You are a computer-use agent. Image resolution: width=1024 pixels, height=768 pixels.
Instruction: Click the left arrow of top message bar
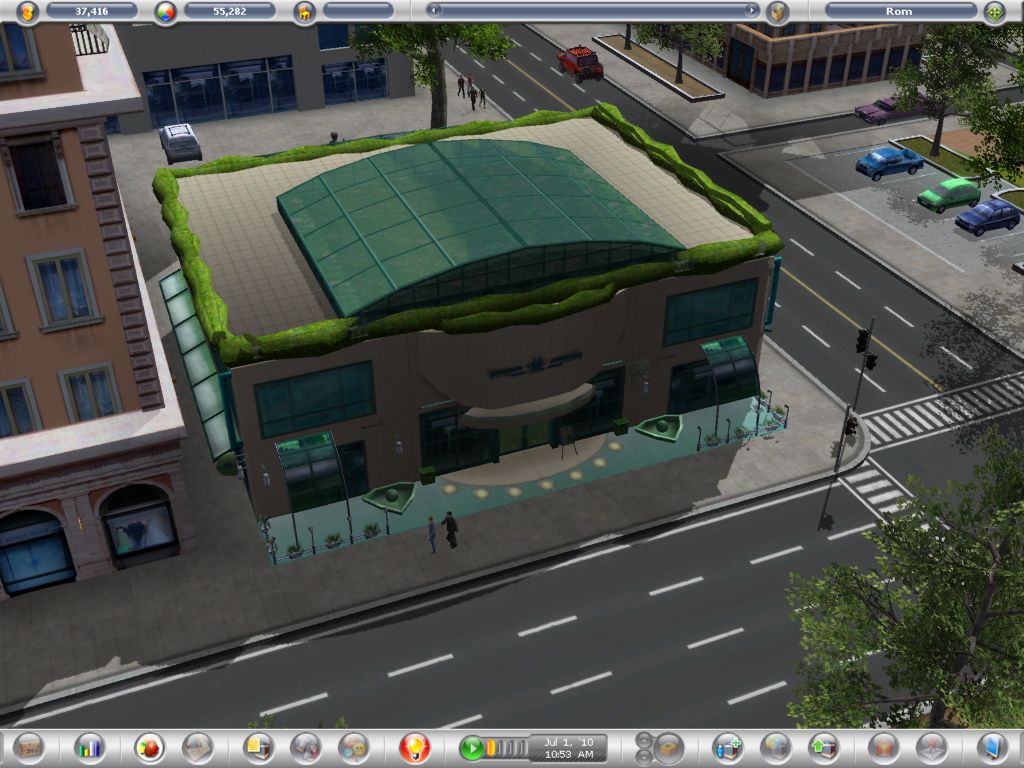[433, 10]
